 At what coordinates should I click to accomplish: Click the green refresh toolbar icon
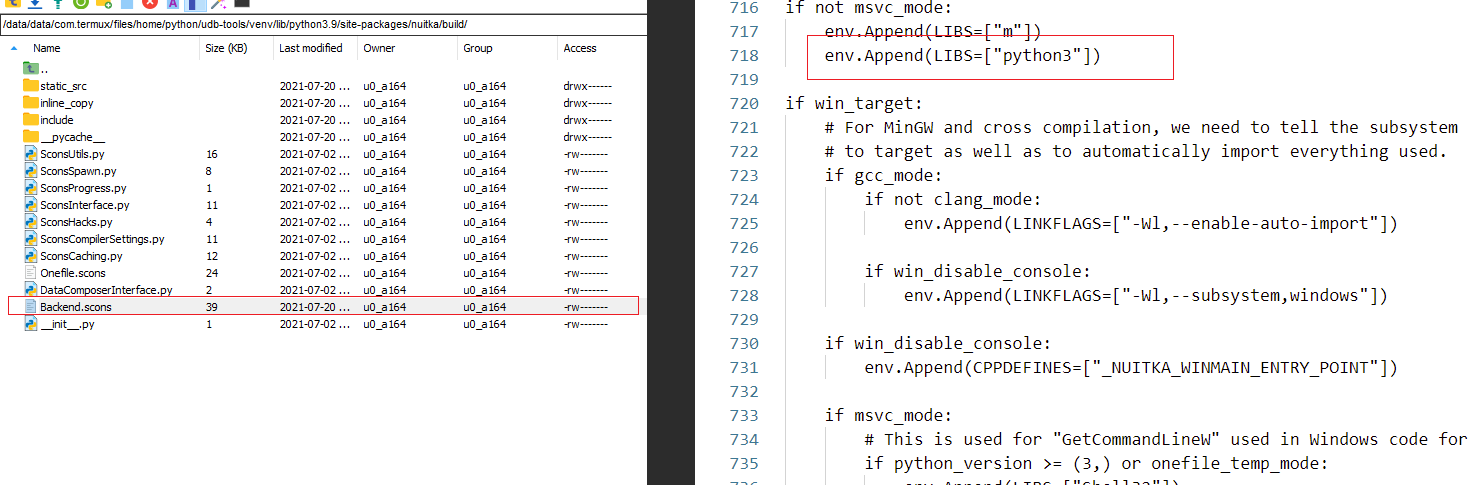(x=80, y=4)
